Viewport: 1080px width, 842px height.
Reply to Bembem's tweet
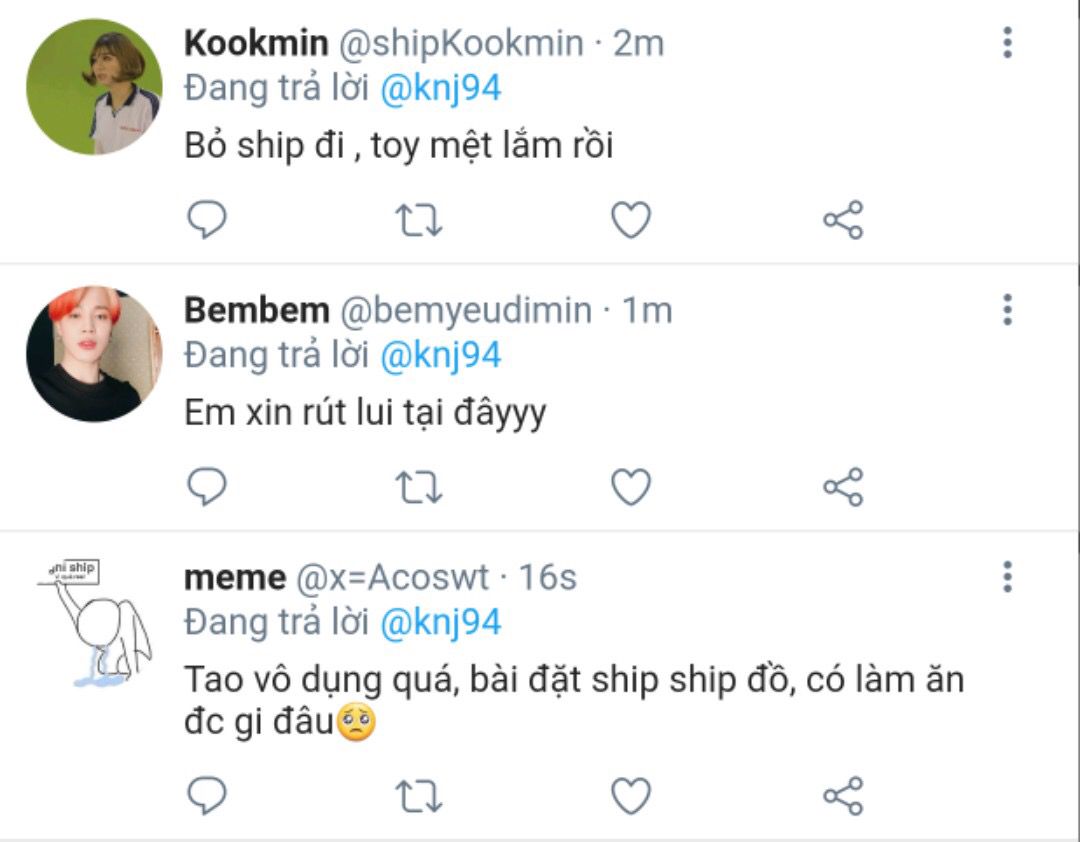point(207,487)
